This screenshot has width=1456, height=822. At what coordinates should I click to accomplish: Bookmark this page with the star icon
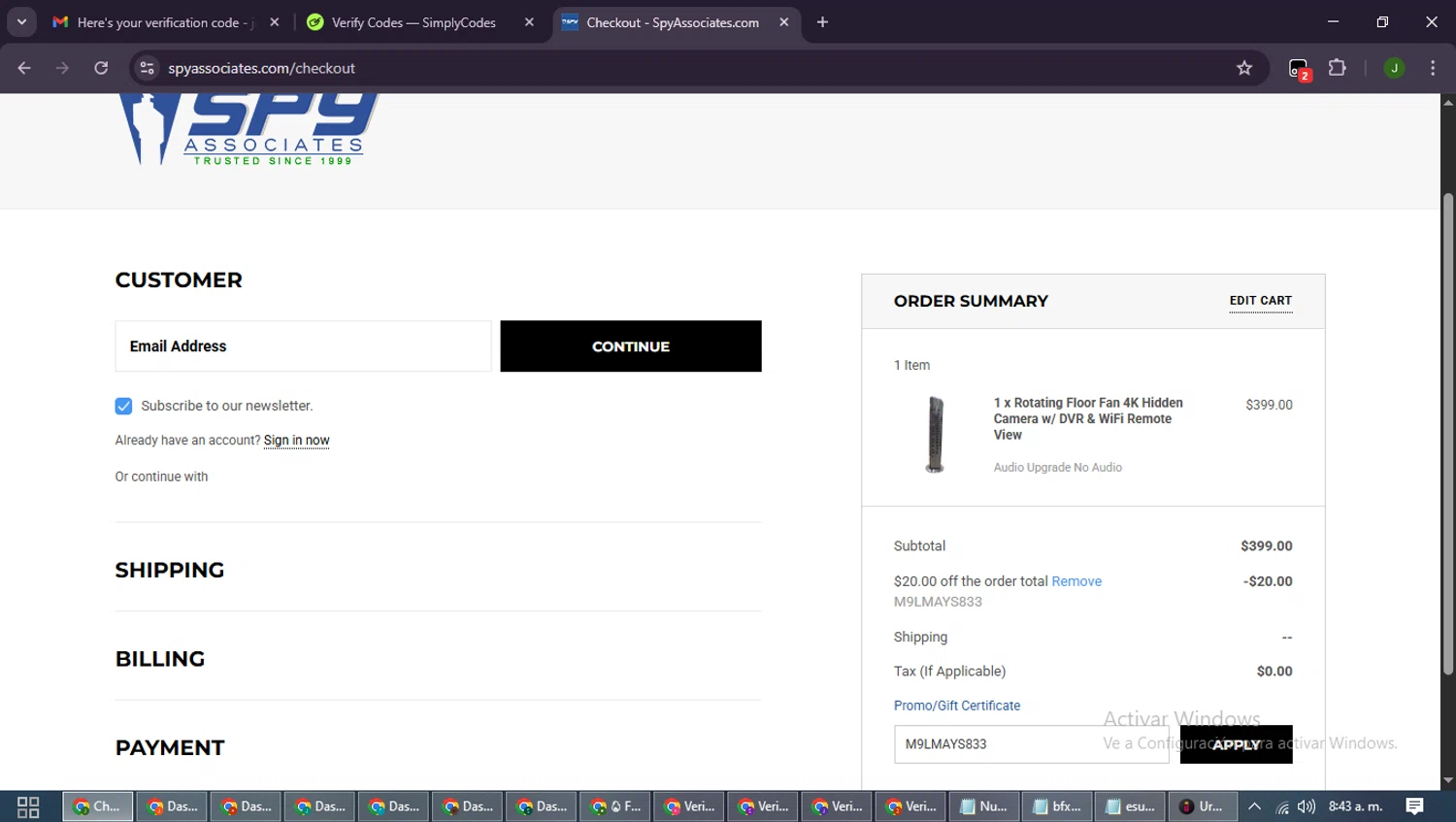point(1244,68)
